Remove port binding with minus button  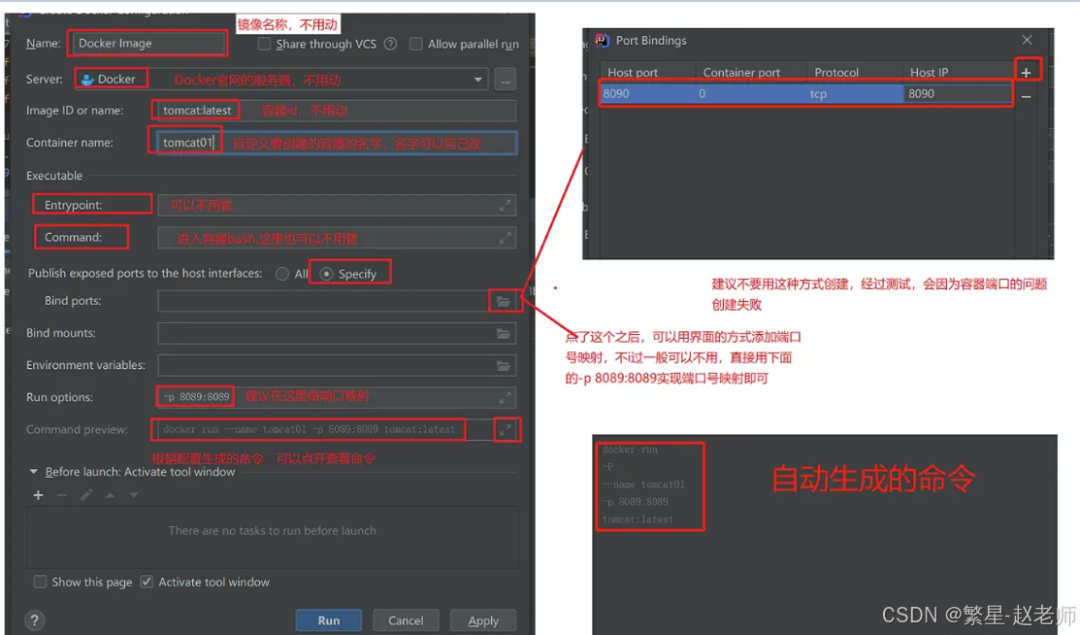point(1026,97)
